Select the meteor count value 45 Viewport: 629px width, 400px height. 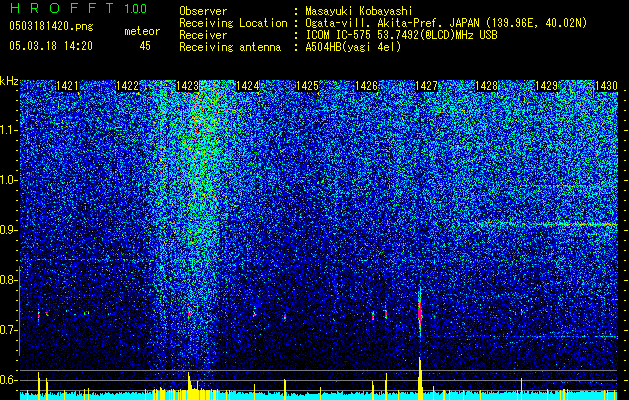(145, 46)
